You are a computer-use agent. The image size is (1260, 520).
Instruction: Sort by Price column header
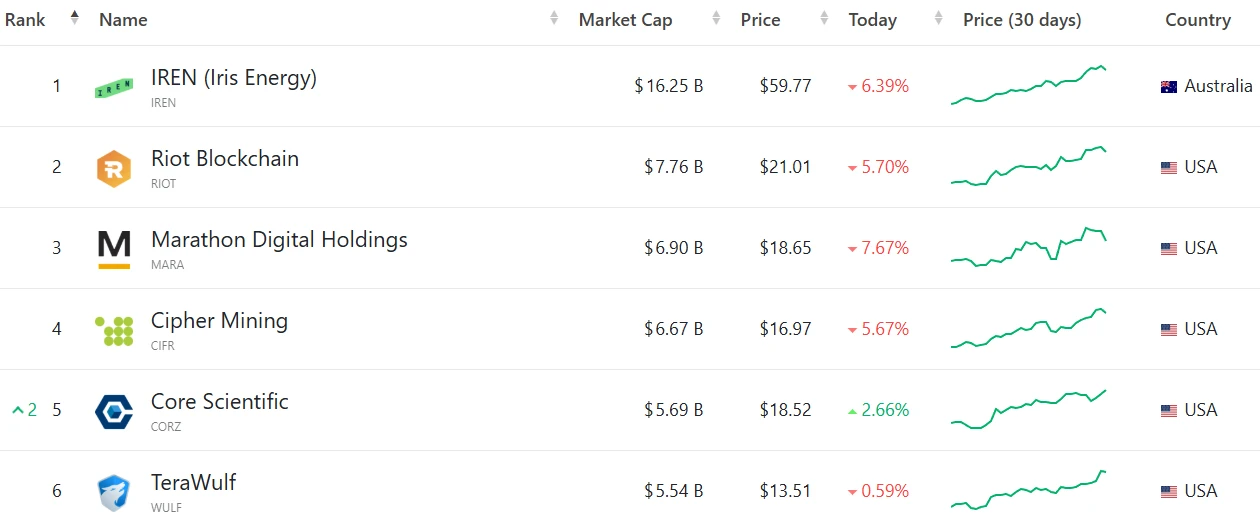[x=760, y=20]
